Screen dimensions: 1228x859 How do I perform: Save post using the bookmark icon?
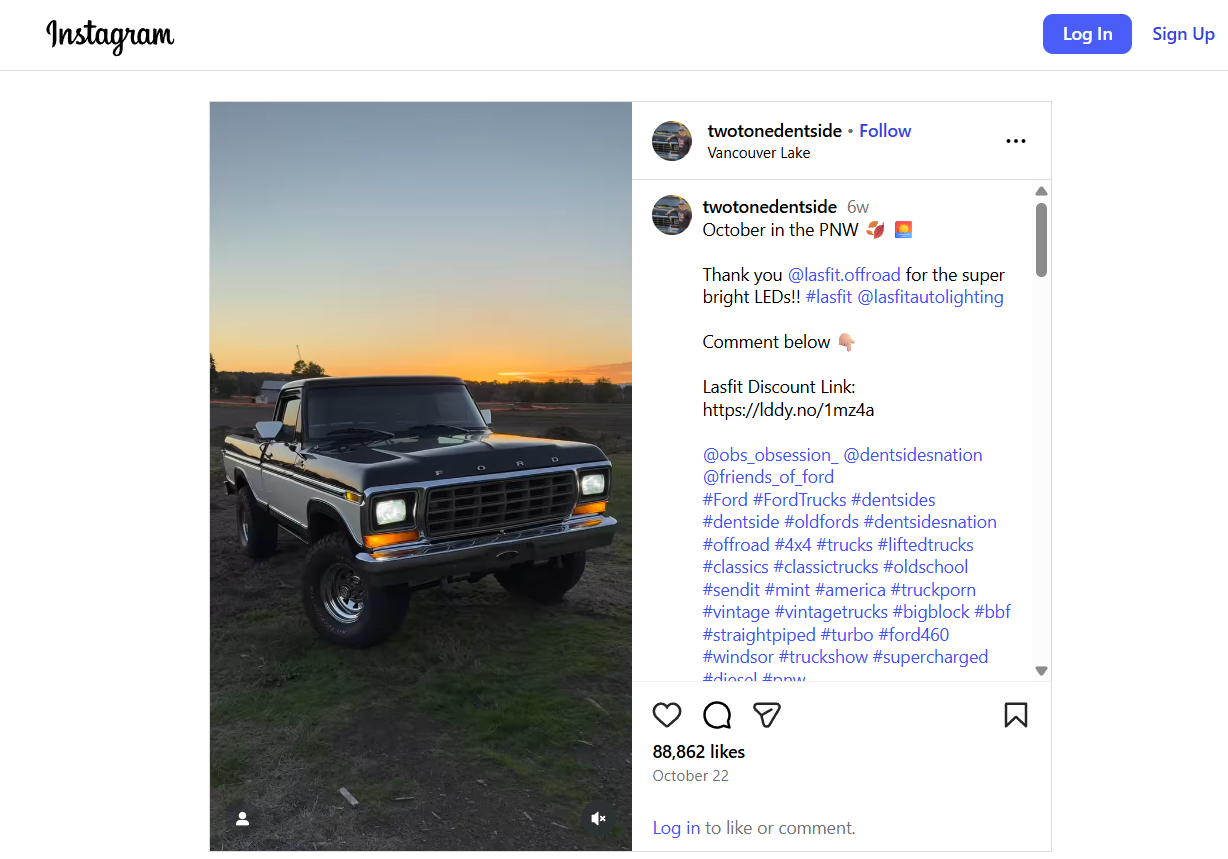(1015, 715)
